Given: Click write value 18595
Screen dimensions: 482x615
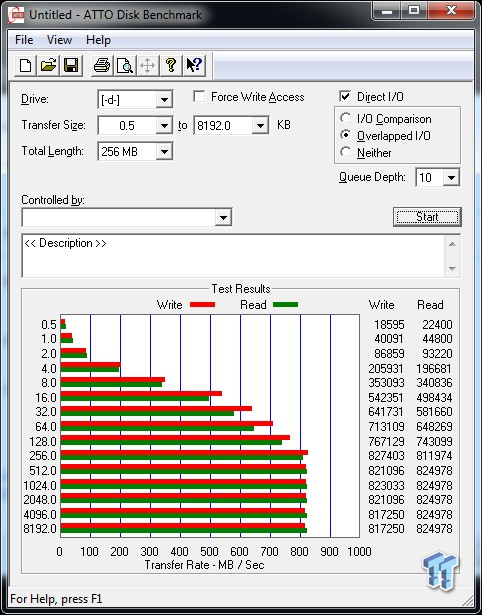Looking at the screenshot, I should click(389, 325).
